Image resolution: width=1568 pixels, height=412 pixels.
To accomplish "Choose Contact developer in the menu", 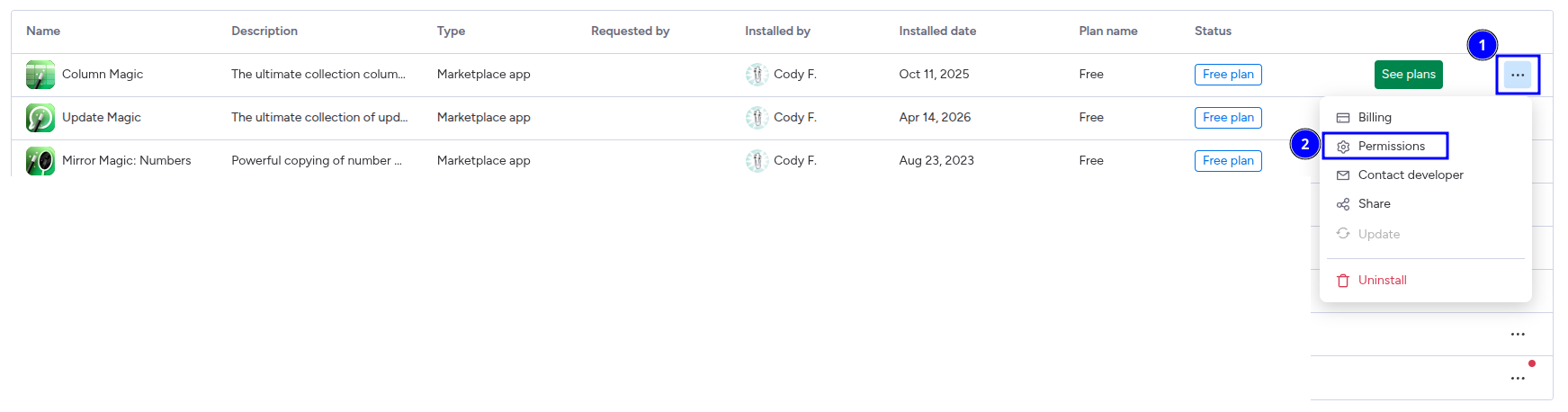I will (1410, 175).
